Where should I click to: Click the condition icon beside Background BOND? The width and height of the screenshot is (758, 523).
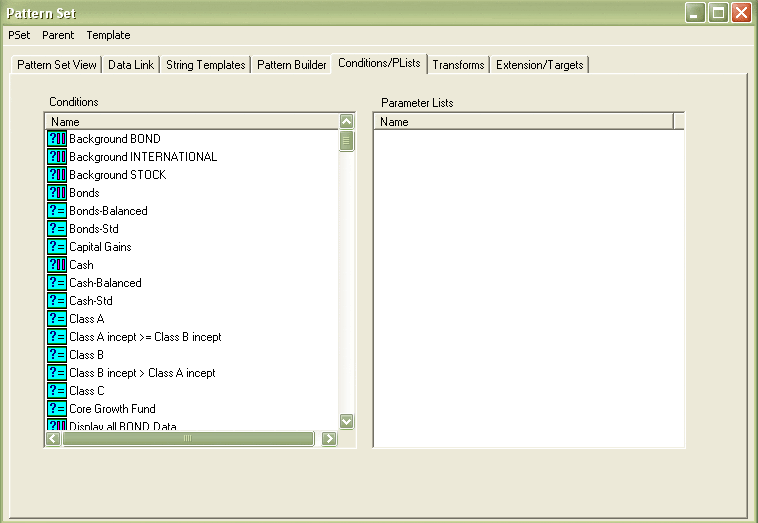tap(57, 139)
